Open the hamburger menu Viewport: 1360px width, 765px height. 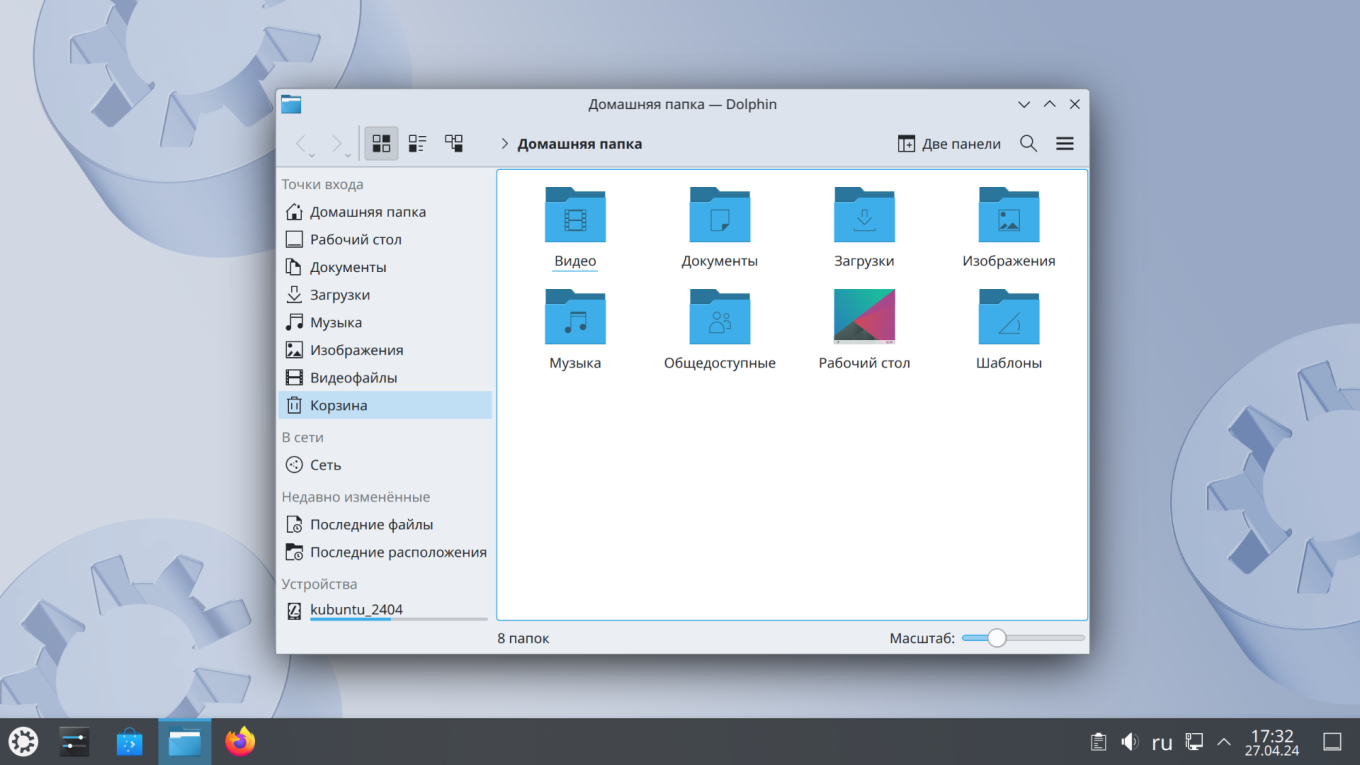click(x=1065, y=143)
